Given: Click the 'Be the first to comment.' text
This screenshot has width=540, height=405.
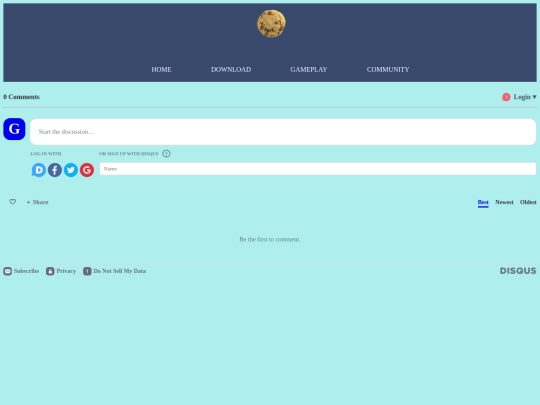Looking at the screenshot, I should point(270,239).
